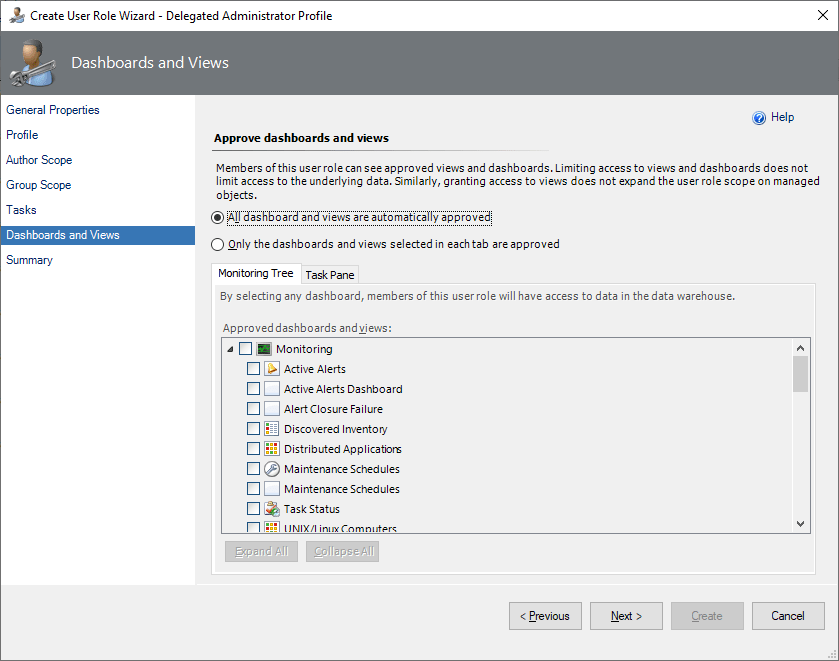The width and height of the screenshot is (839, 661).
Task: Click the Active Alerts view icon
Action: (271, 369)
